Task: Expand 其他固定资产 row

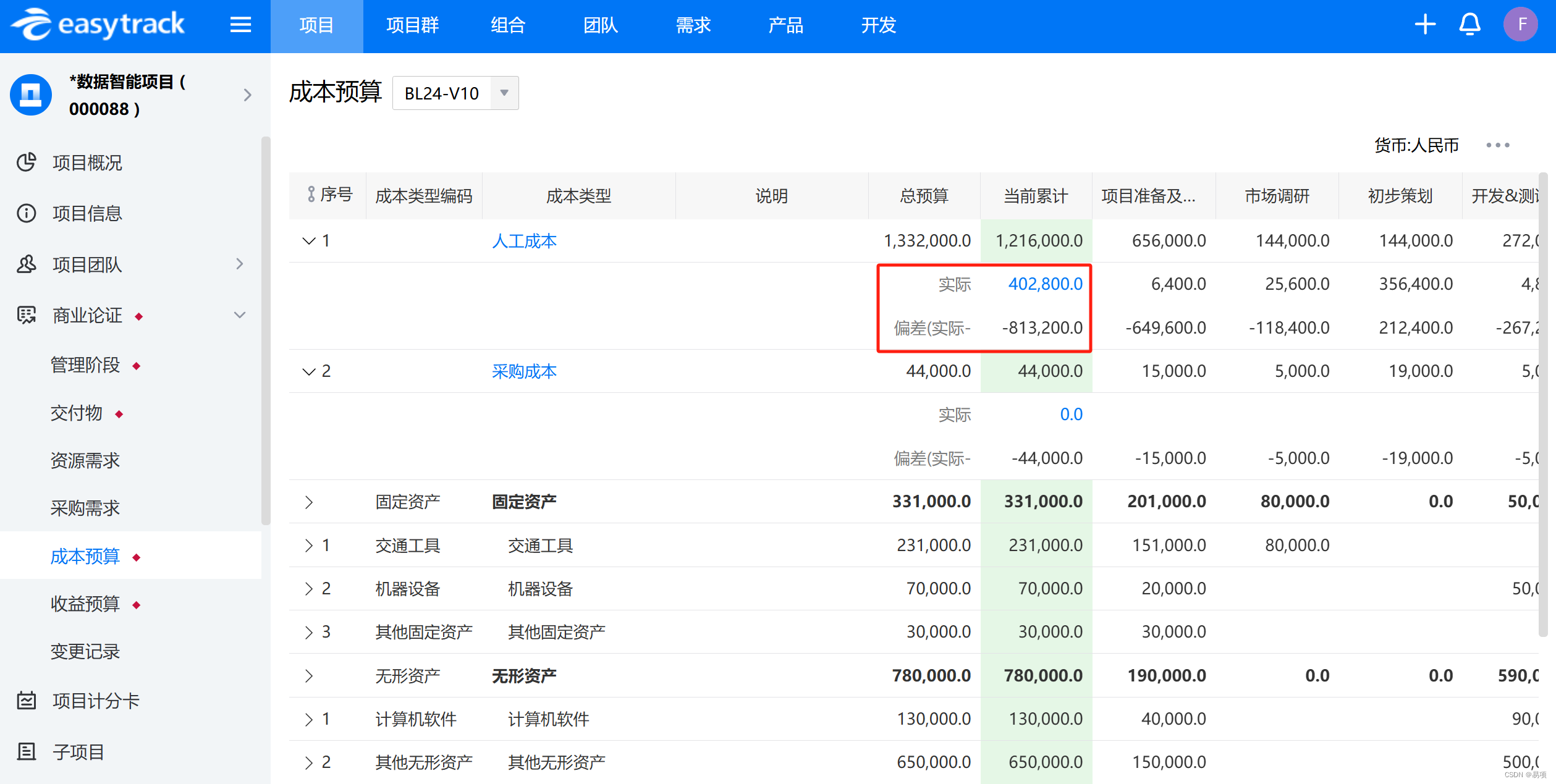Action: coord(309,632)
